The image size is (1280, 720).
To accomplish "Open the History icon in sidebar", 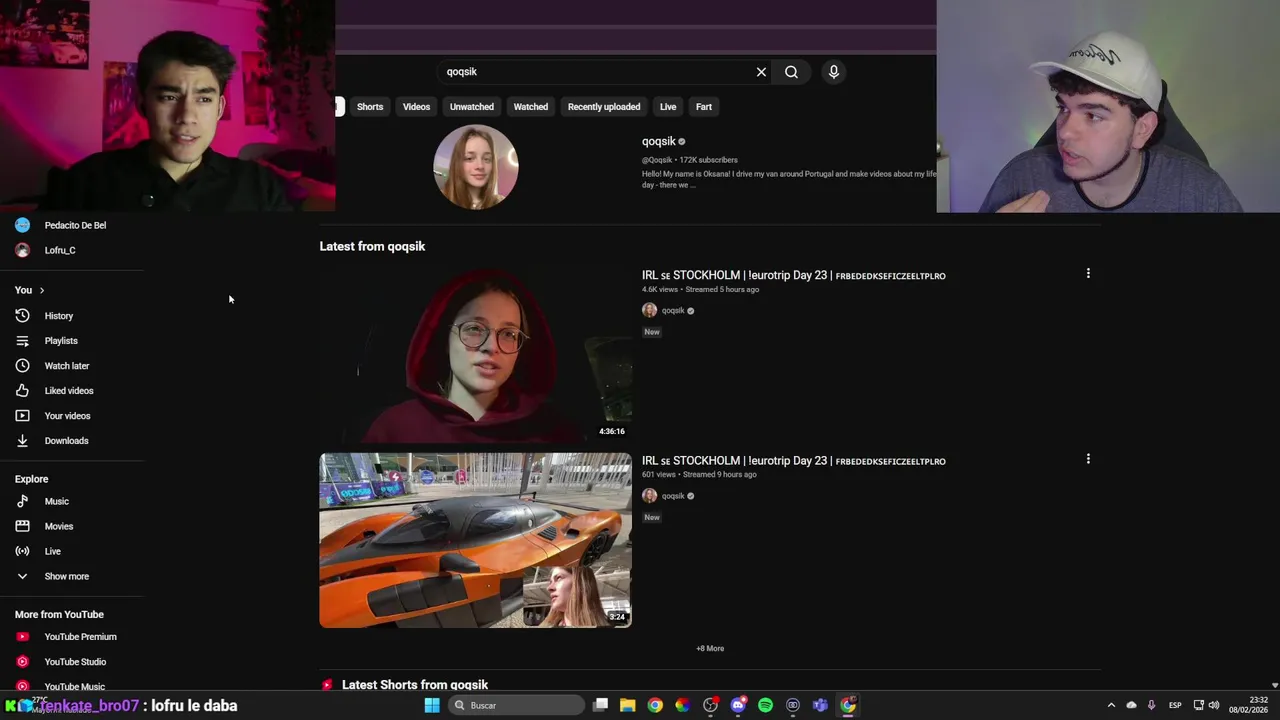I will (x=22, y=316).
